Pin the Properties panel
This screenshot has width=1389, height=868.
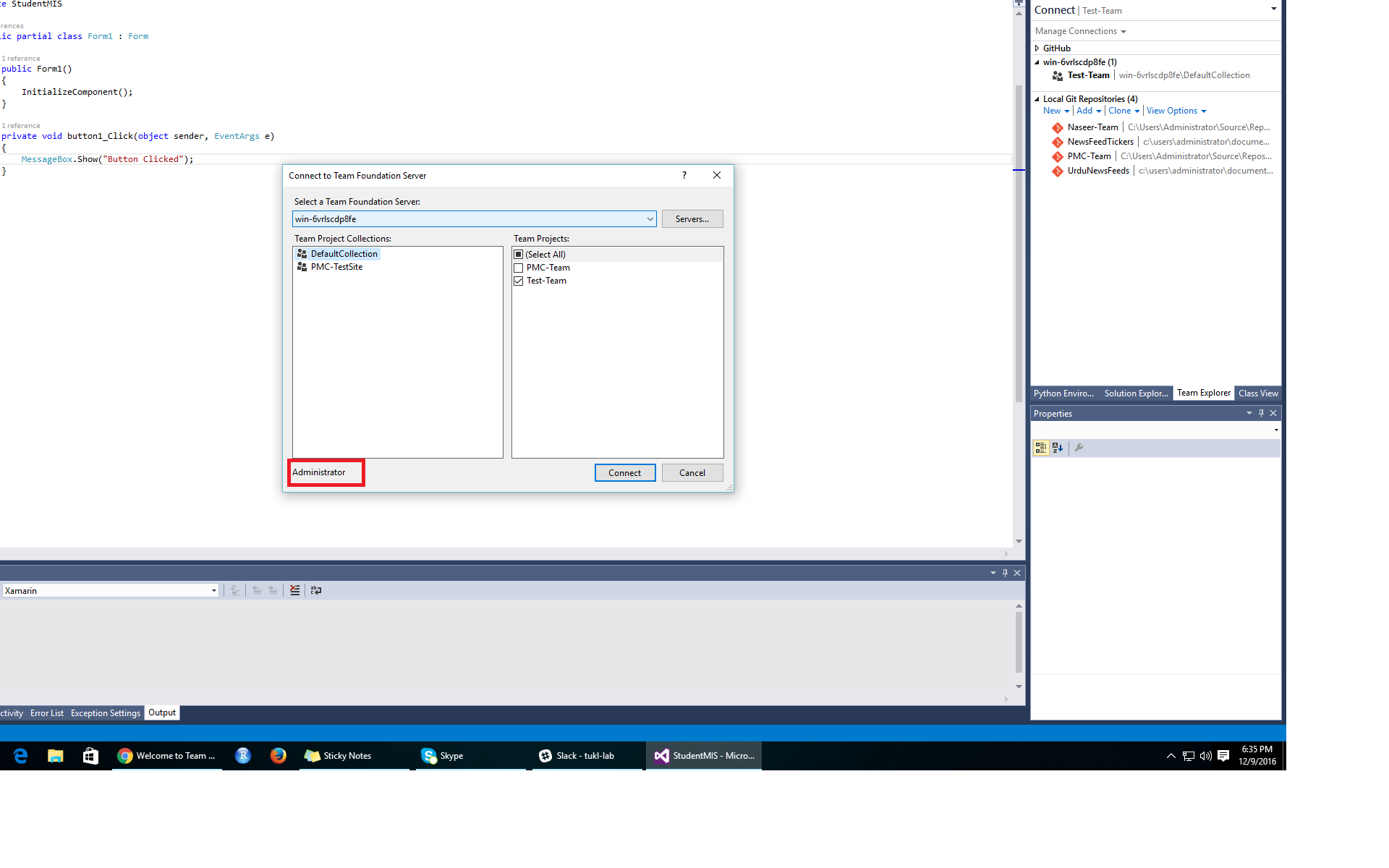point(1261,413)
